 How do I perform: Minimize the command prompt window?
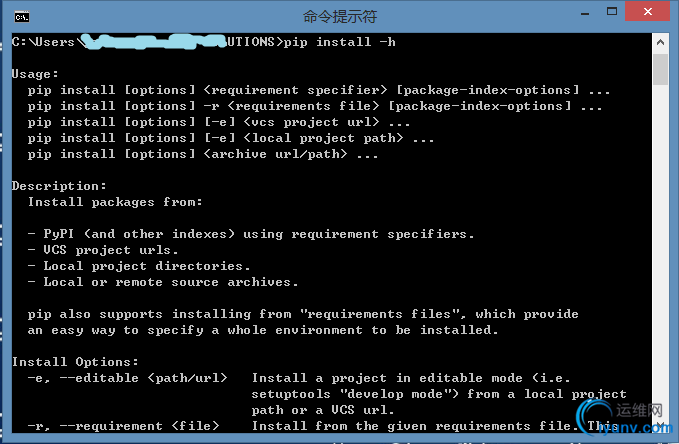tap(585, 13)
